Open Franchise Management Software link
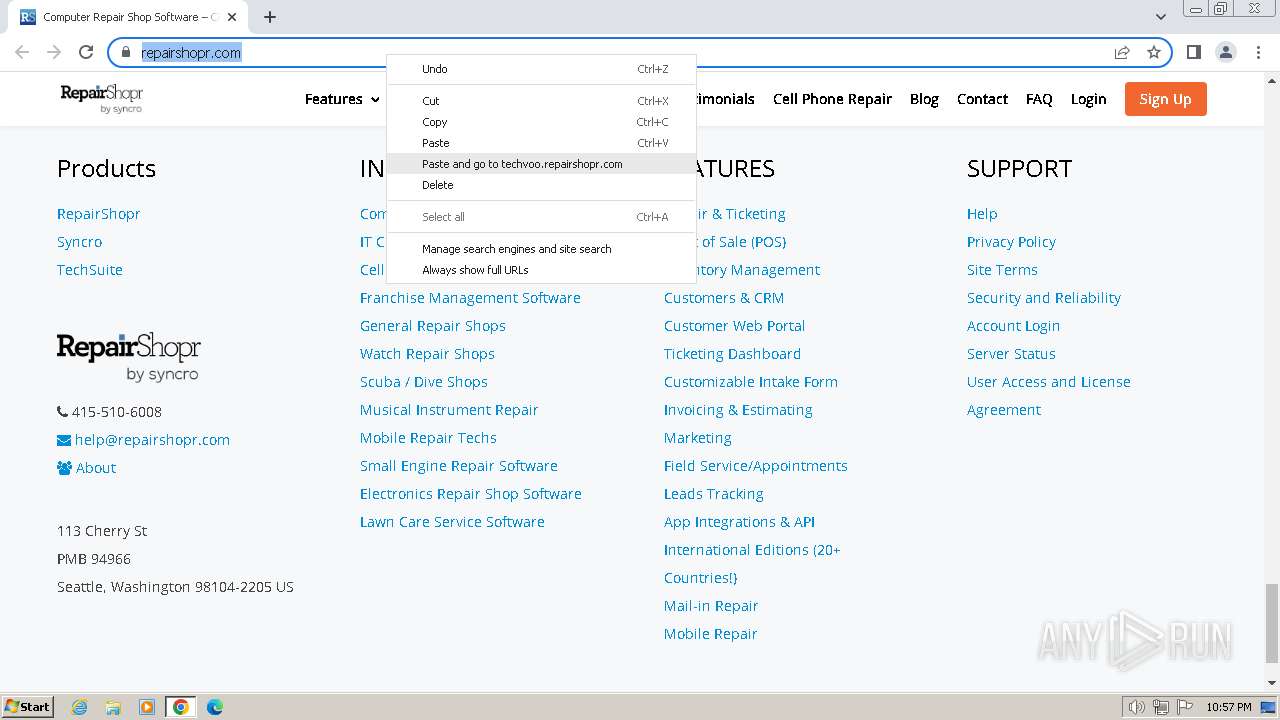1280x720 pixels. (470, 298)
